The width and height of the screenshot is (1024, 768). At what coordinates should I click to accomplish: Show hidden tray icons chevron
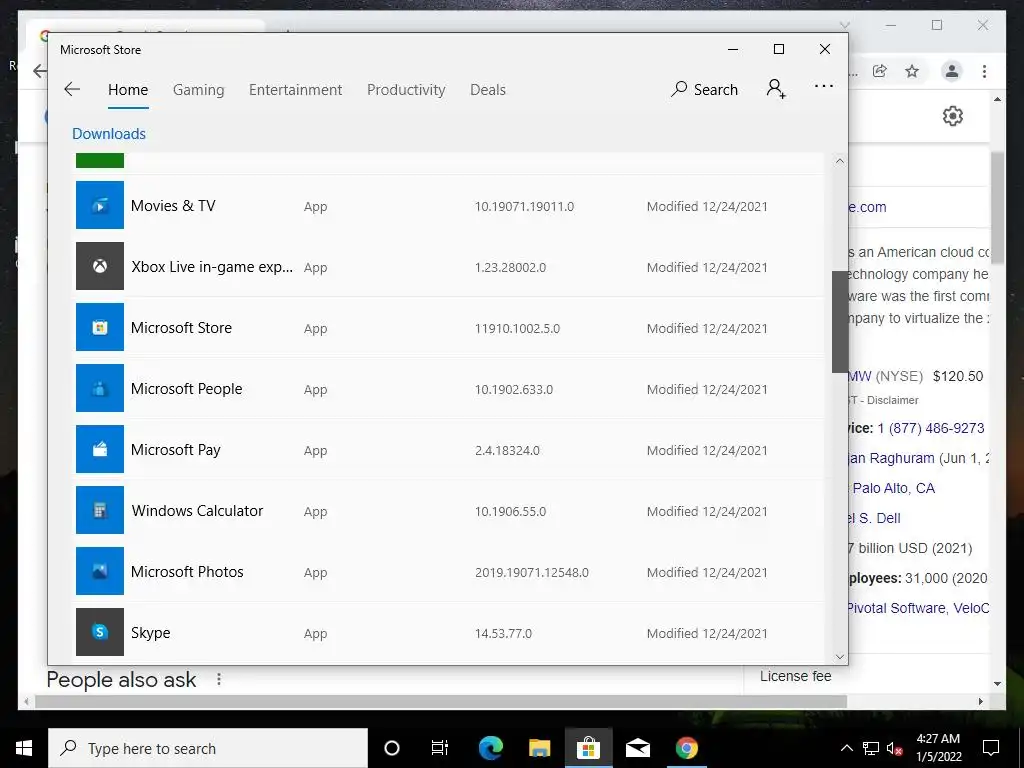point(846,748)
